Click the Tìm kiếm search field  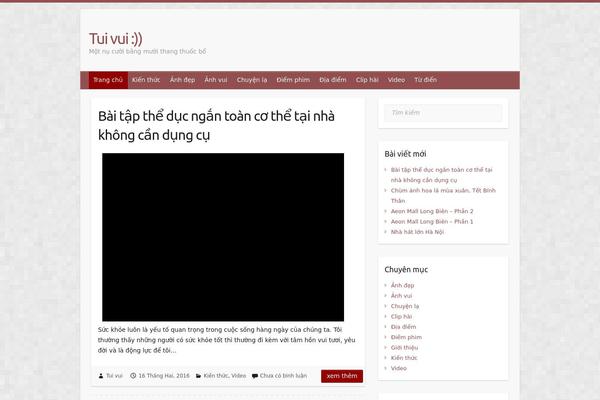click(443, 113)
